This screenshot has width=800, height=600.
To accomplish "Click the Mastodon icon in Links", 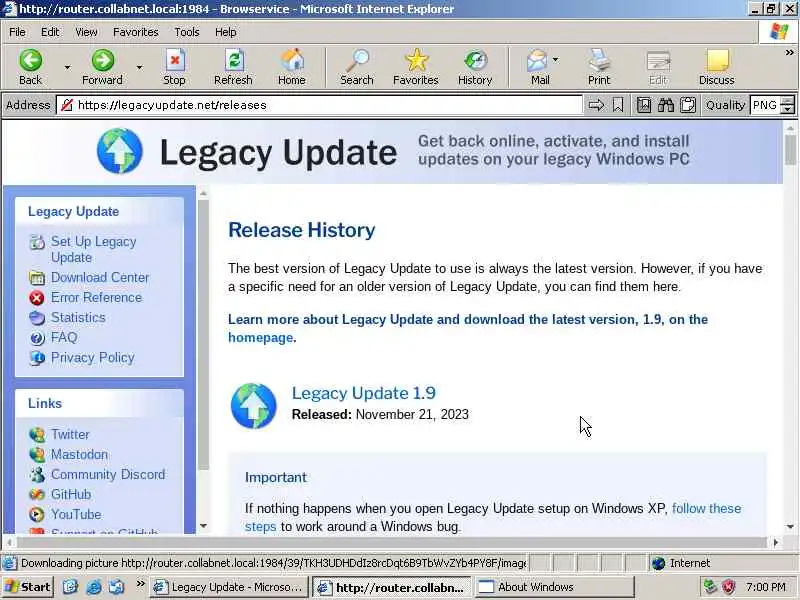I will tap(37, 455).
